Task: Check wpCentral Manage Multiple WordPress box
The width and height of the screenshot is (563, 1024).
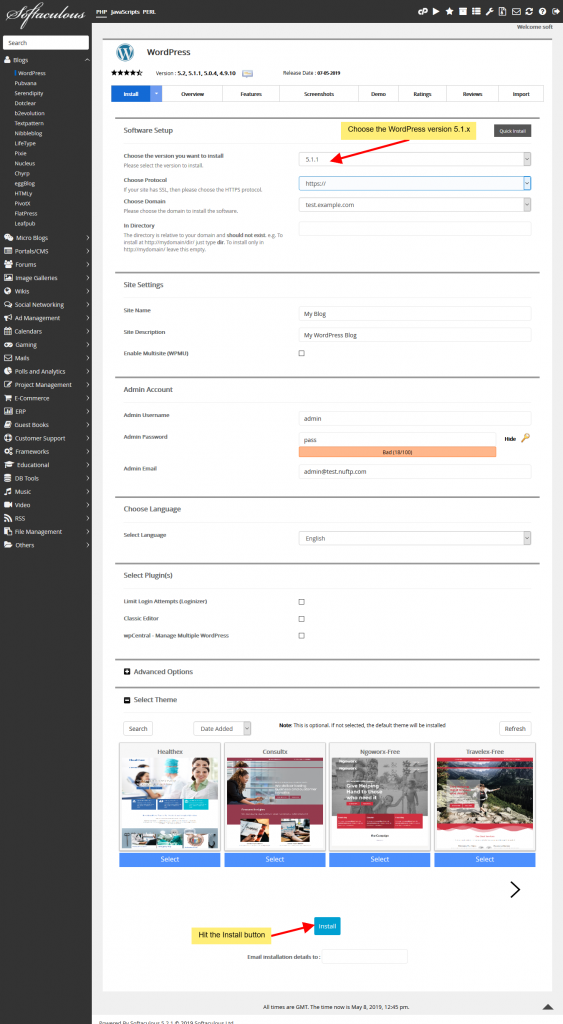Action: click(302, 635)
